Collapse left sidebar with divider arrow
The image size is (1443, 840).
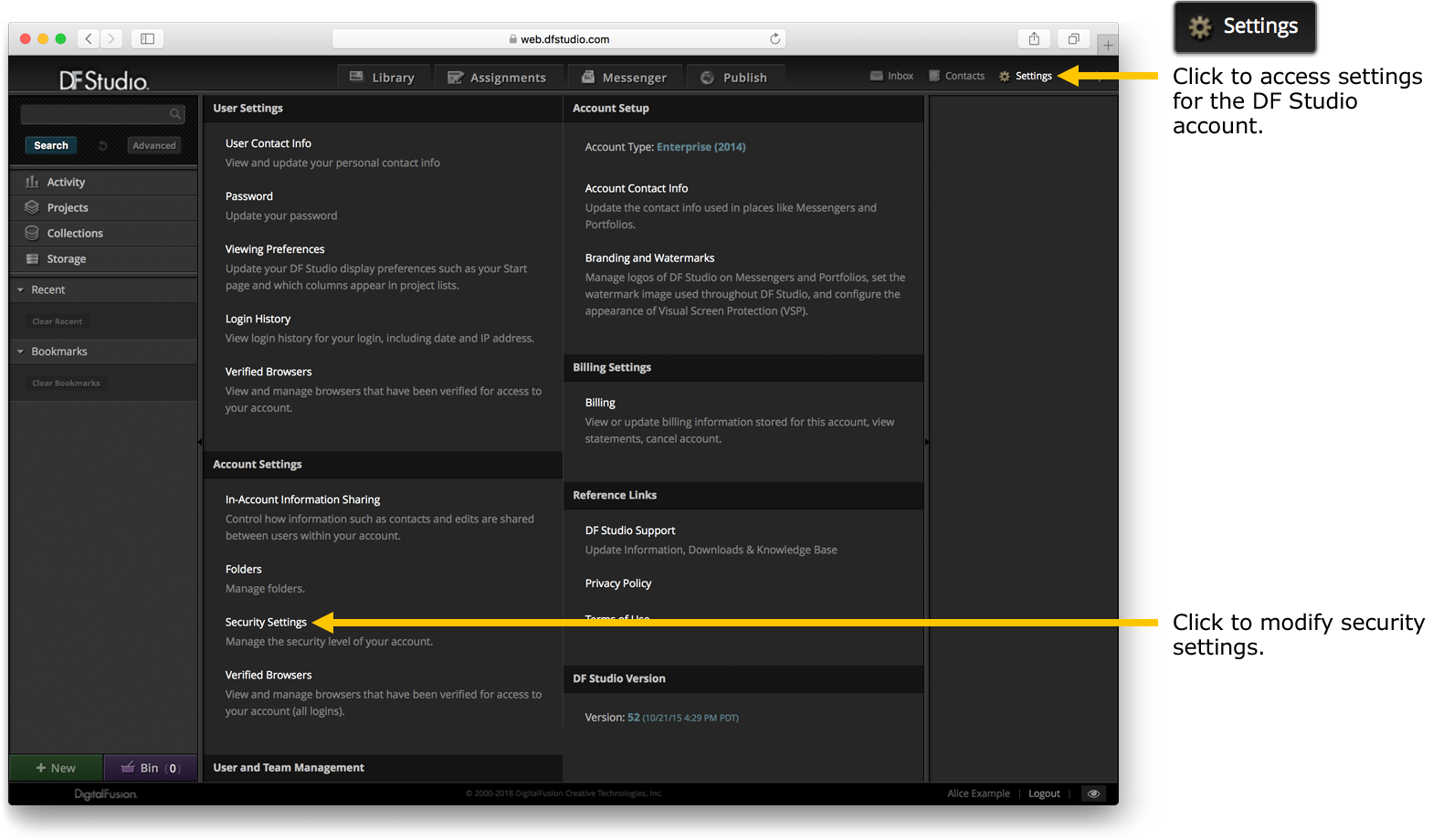tap(200, 442)
